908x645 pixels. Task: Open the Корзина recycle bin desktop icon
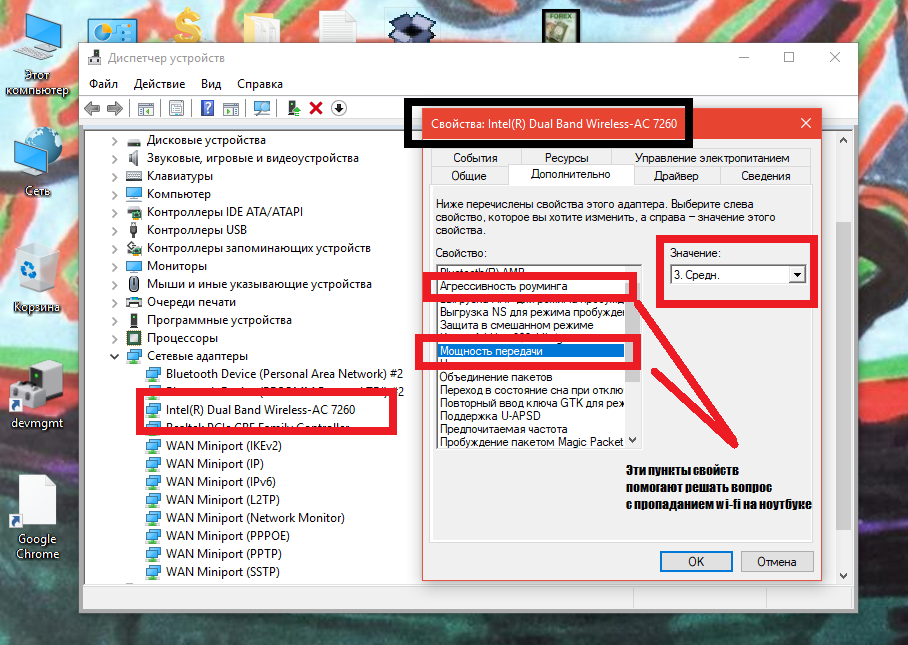tap(36, 279)
